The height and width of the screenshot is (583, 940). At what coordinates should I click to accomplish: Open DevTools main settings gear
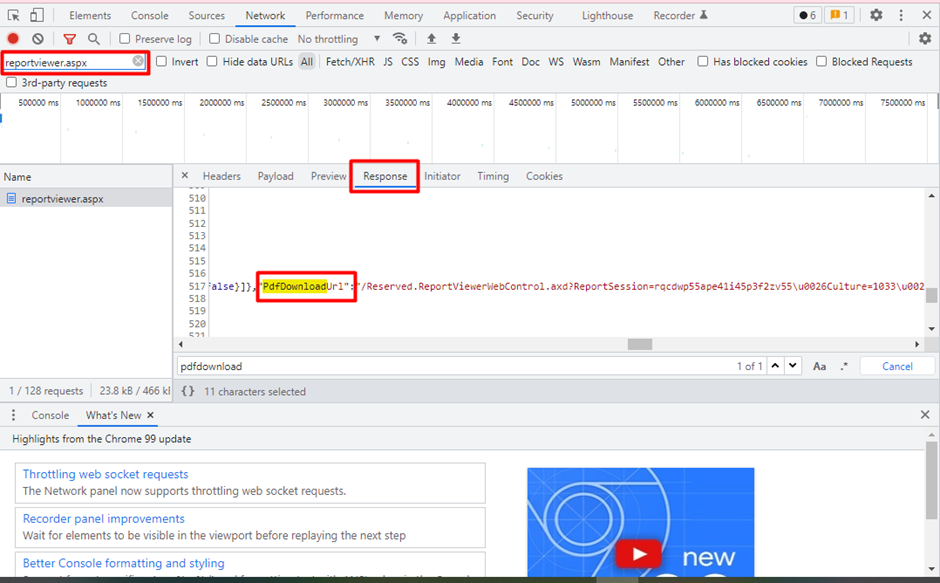876,15
